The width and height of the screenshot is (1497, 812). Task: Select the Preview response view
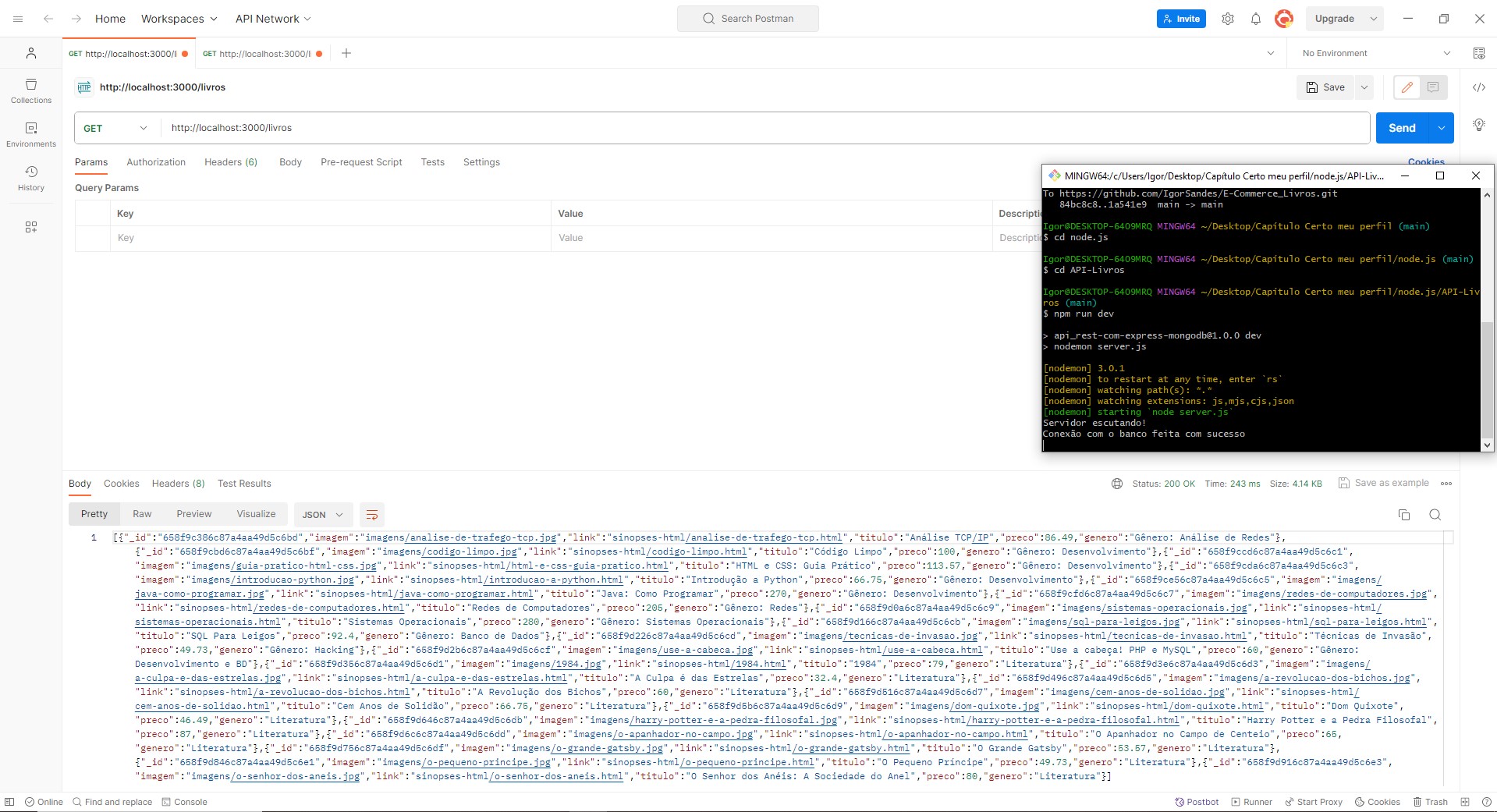click(x=194, y=514)
